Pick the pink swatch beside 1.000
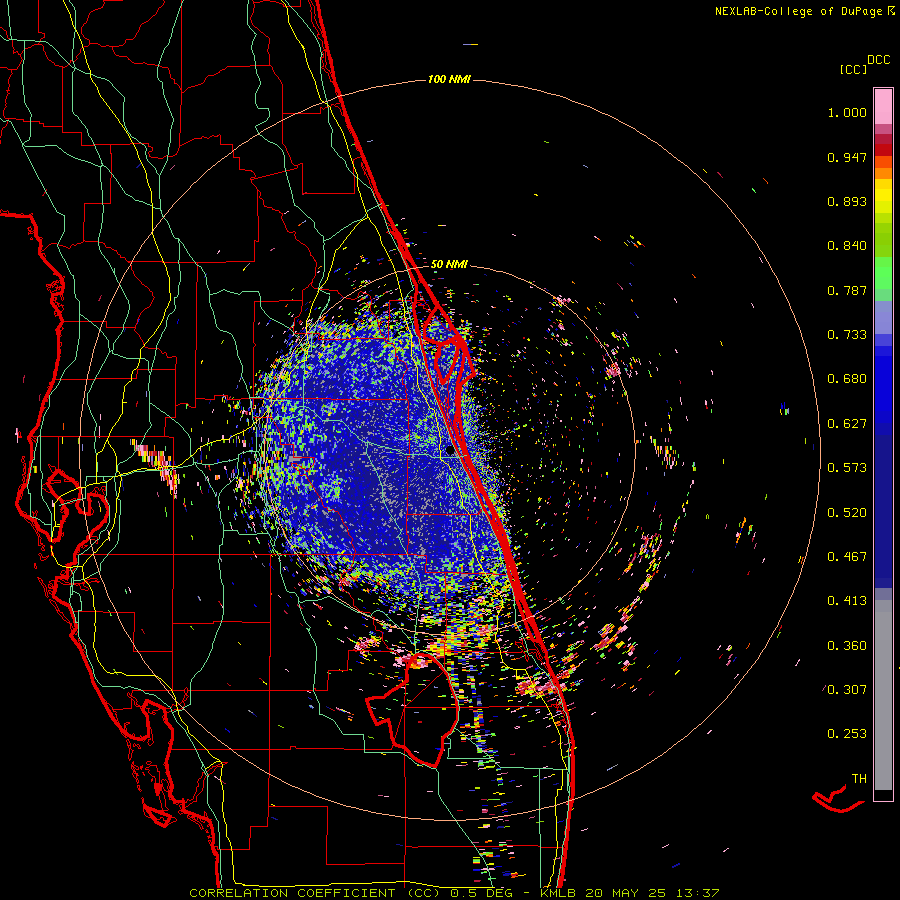This screenshot has height=900, width=900. click(883, 107)
